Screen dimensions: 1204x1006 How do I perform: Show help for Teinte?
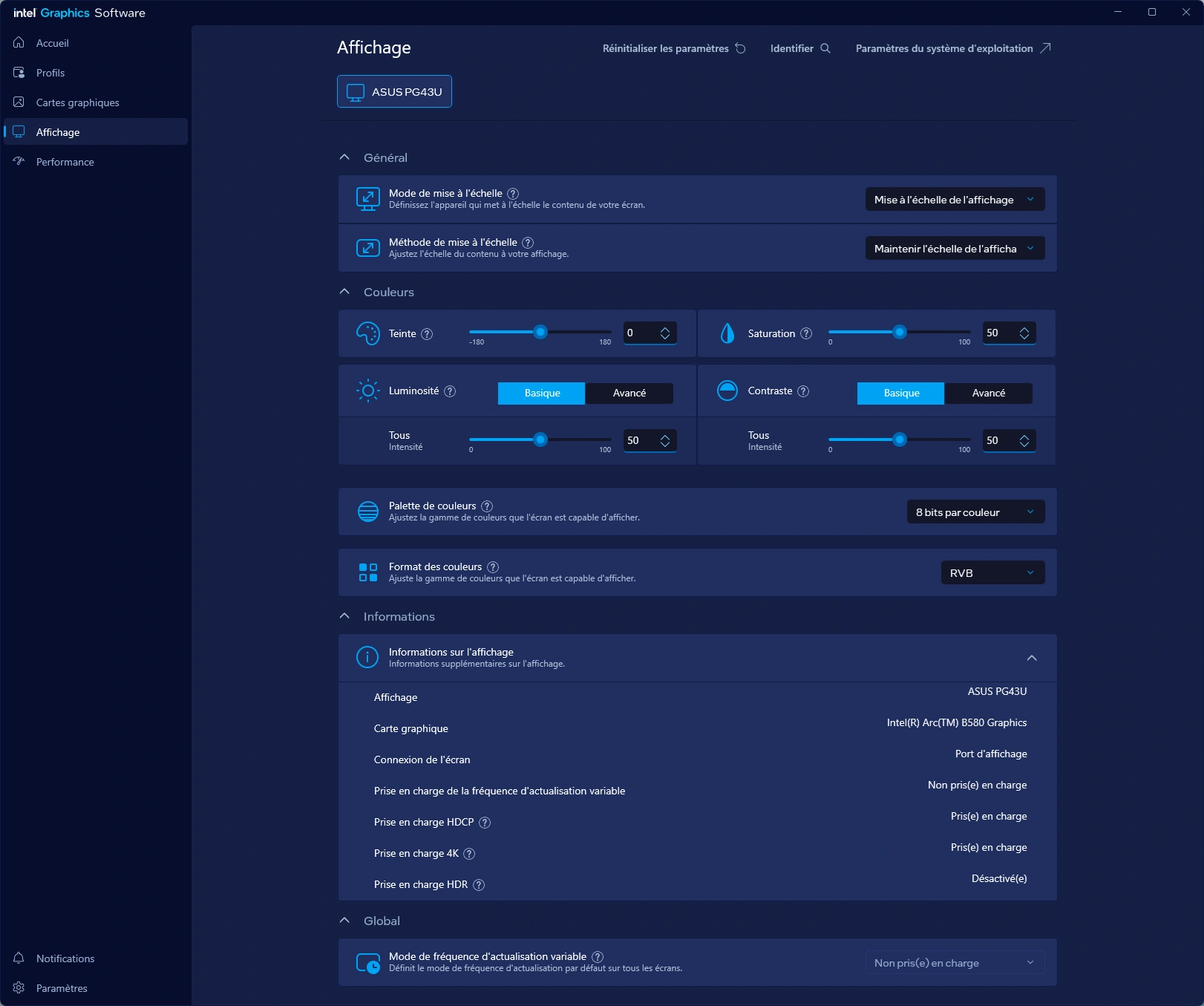tap(427, 334)
